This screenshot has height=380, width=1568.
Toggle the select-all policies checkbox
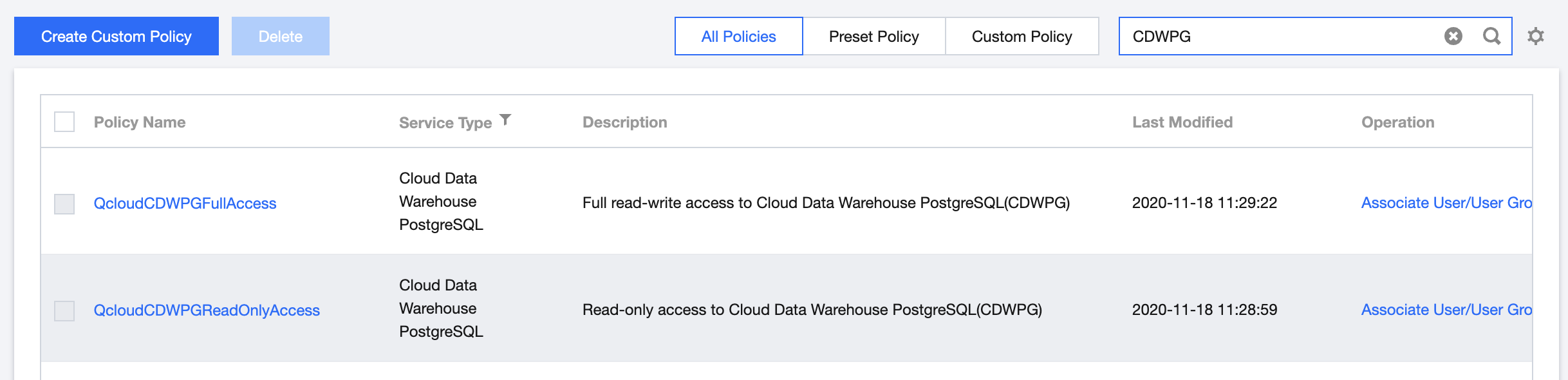pyautogui.click(x=64, y=122)
